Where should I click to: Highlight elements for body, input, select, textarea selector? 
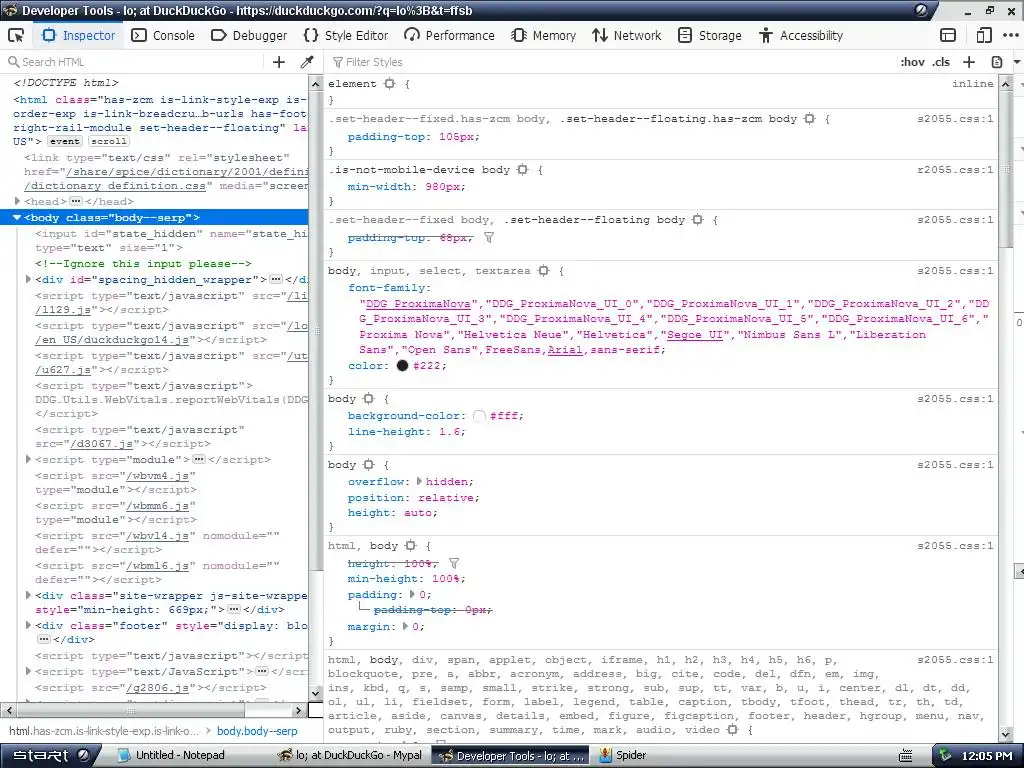pos(543,270)
